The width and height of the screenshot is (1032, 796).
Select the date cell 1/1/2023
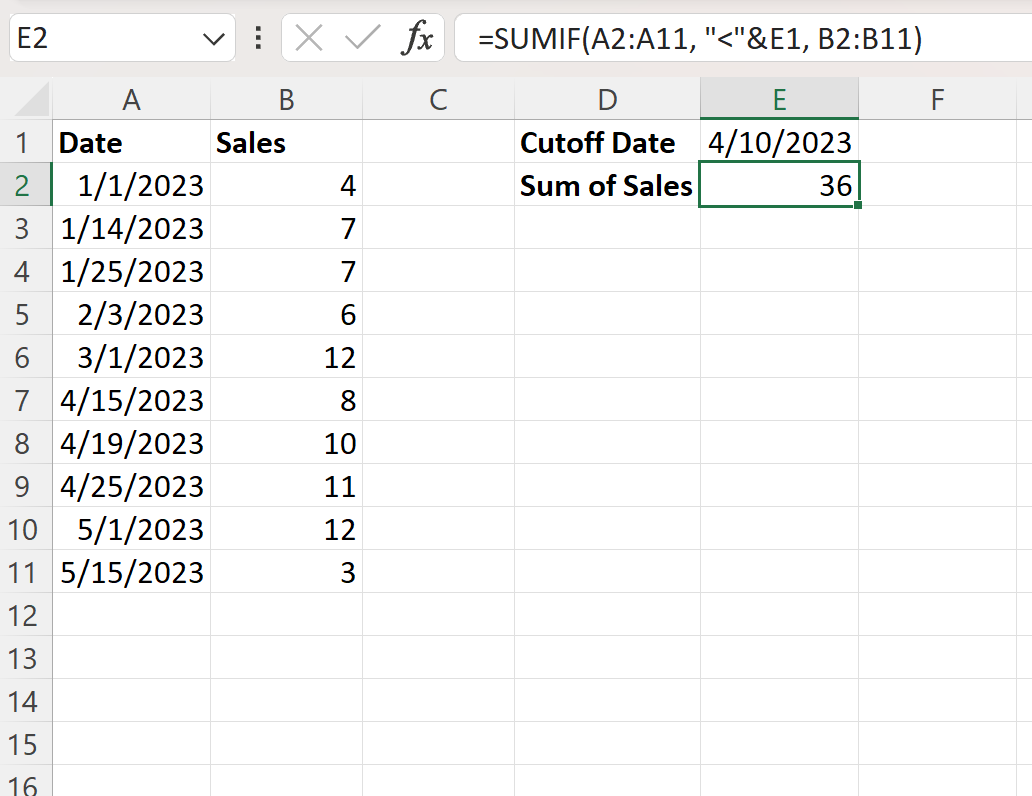132,185
